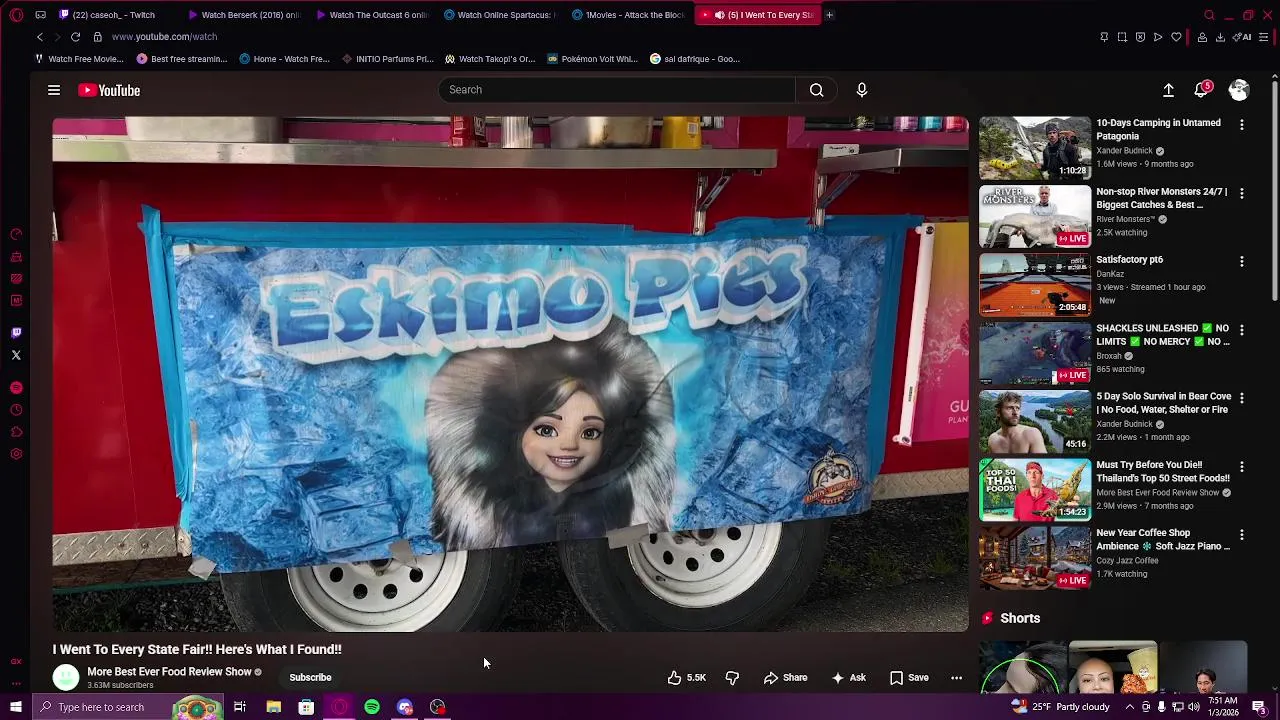Open File Explorer from the taskbar
This screenshot has height=720, width=1280.
point(273,707)
